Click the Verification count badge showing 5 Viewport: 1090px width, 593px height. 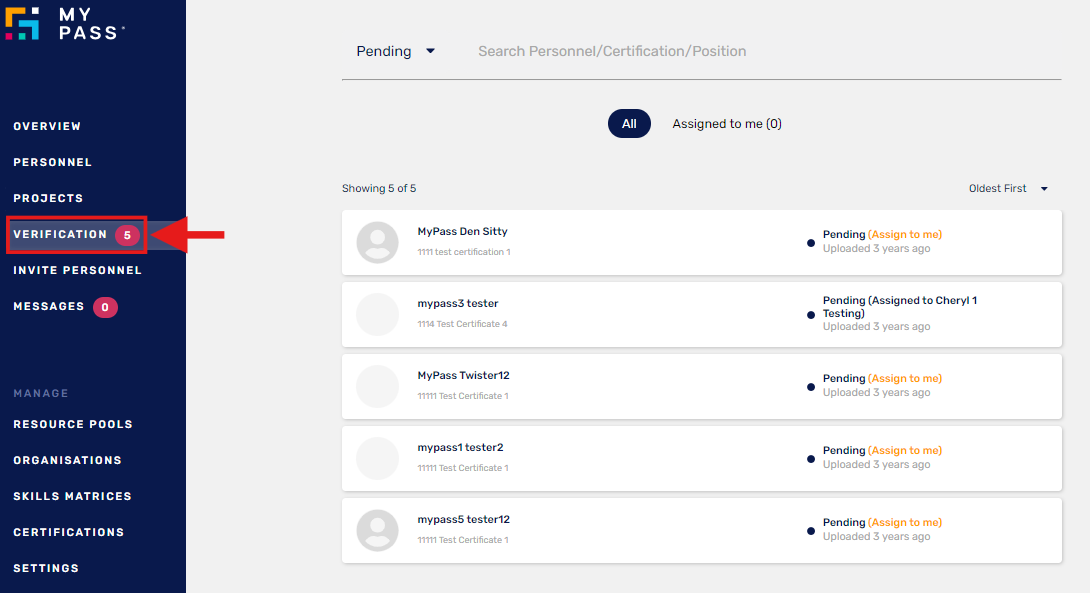[x=127, y=235]
